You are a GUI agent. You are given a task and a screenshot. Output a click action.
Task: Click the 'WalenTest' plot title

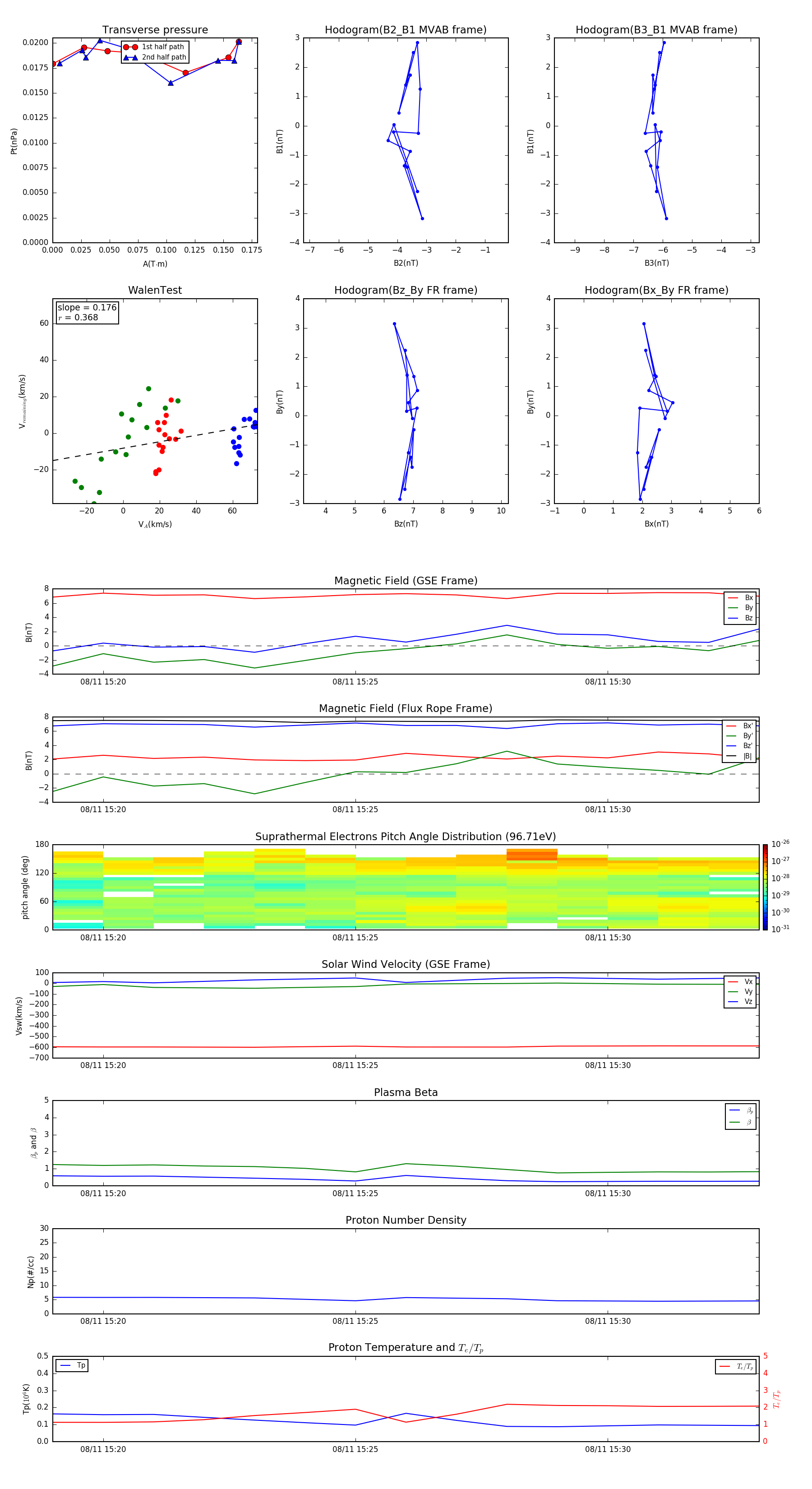pos(155,290)
